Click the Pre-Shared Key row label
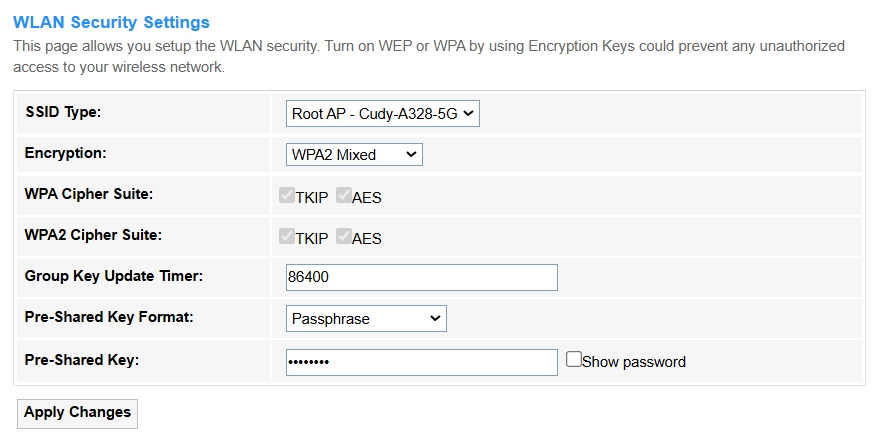883x441 pixels. (x=82, y=359)
